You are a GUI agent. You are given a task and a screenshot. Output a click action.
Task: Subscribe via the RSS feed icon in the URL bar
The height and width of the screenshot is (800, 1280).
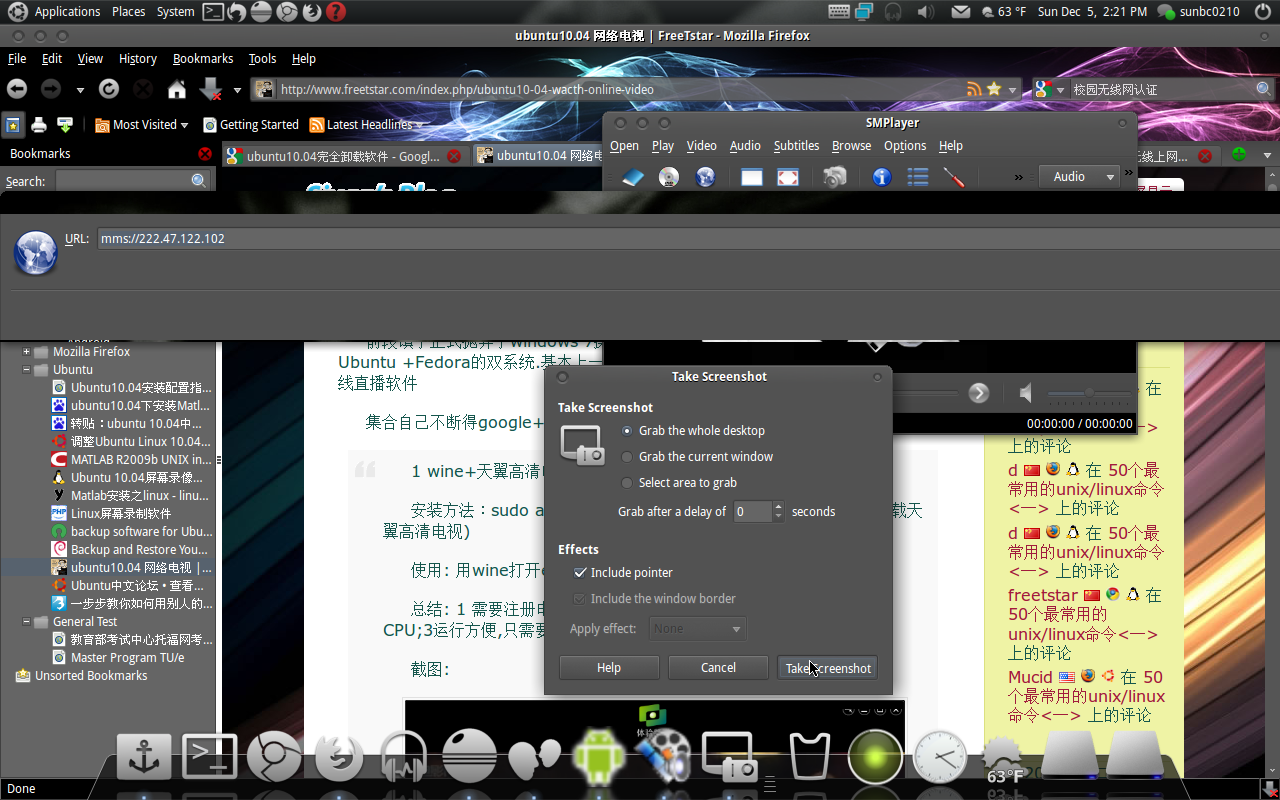point(974,89)
